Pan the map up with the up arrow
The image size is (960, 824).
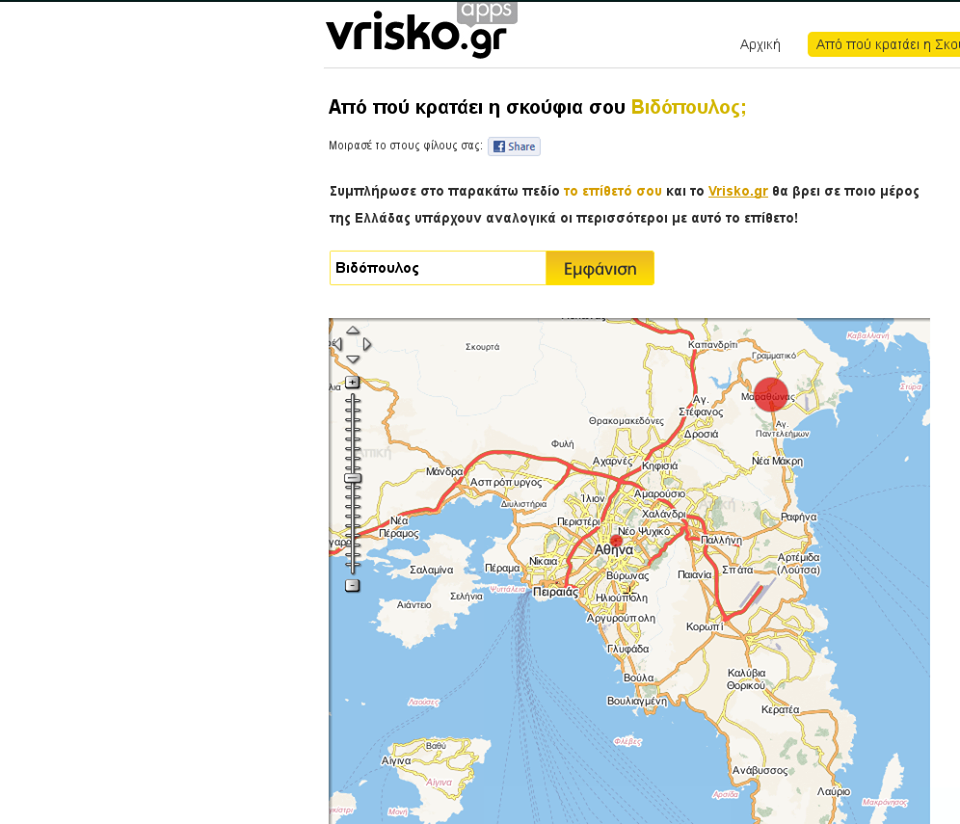point(353,331)
